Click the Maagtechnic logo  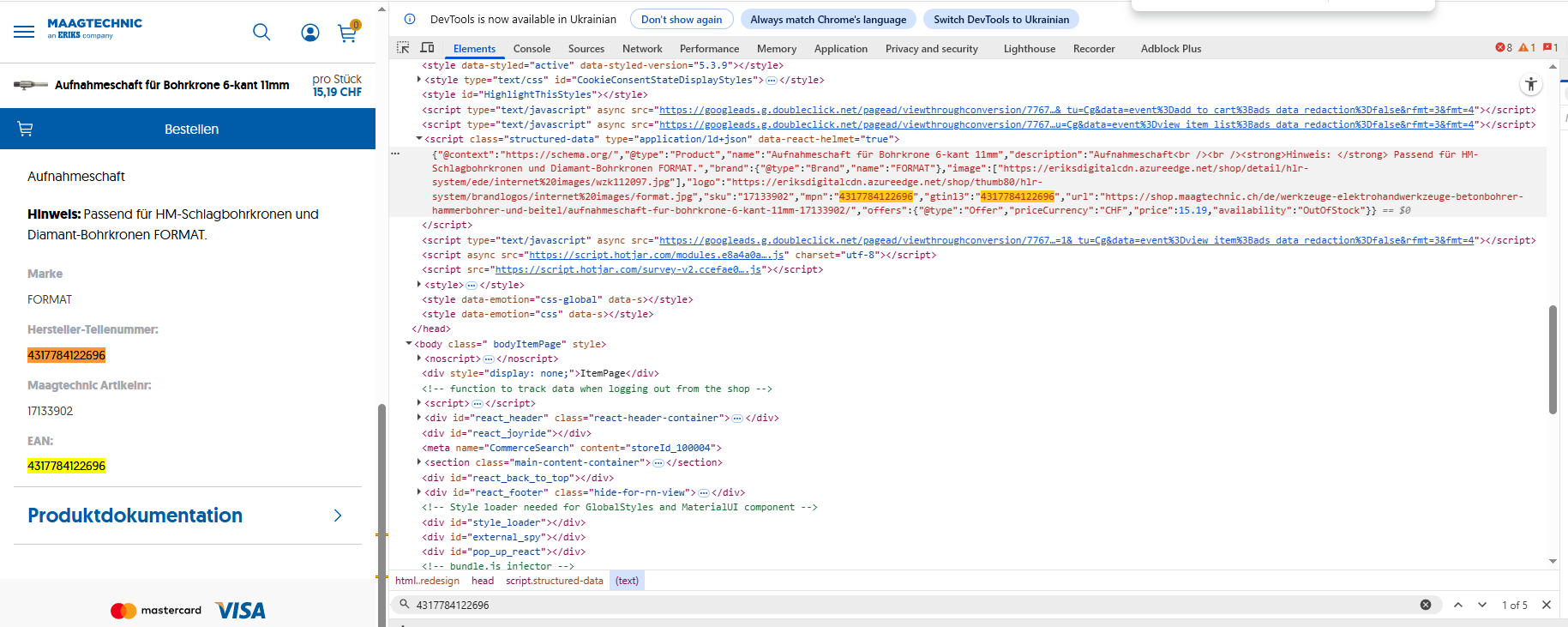click(x=94, y=28)
